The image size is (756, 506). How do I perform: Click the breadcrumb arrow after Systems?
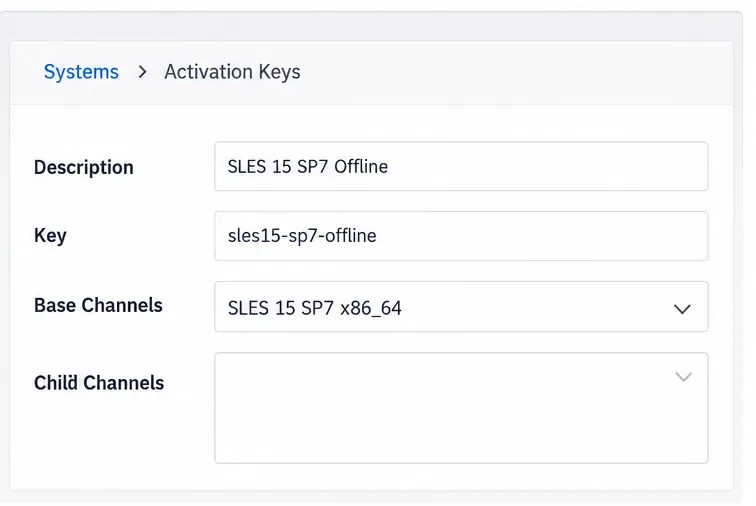point(142,72)
